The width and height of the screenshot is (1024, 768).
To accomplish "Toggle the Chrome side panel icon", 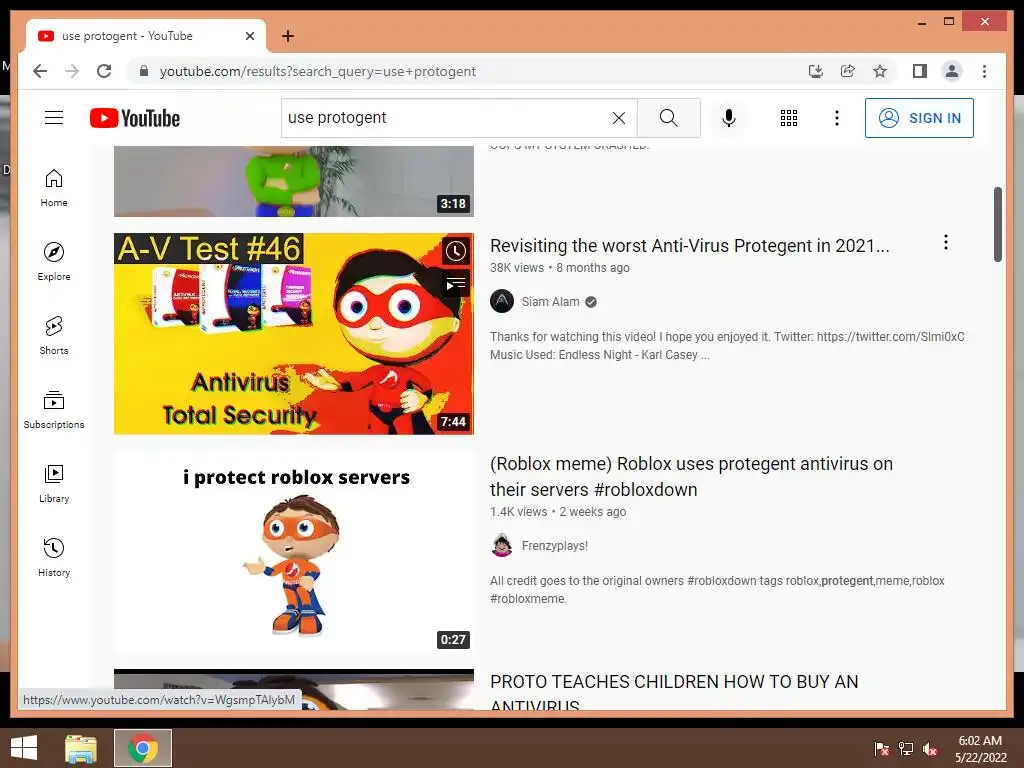I will point(920,71).
